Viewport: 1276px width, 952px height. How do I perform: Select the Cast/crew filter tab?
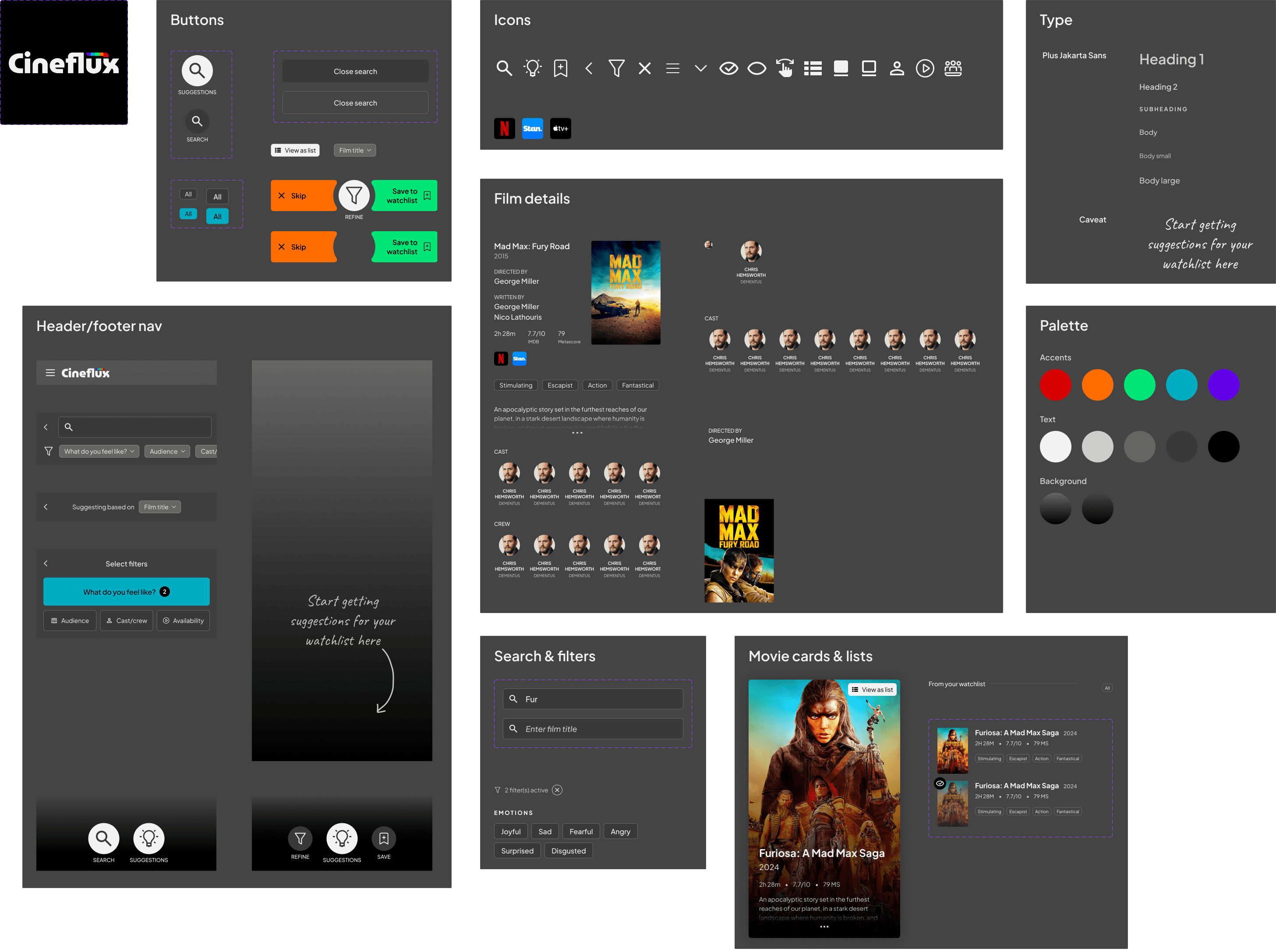126,621
